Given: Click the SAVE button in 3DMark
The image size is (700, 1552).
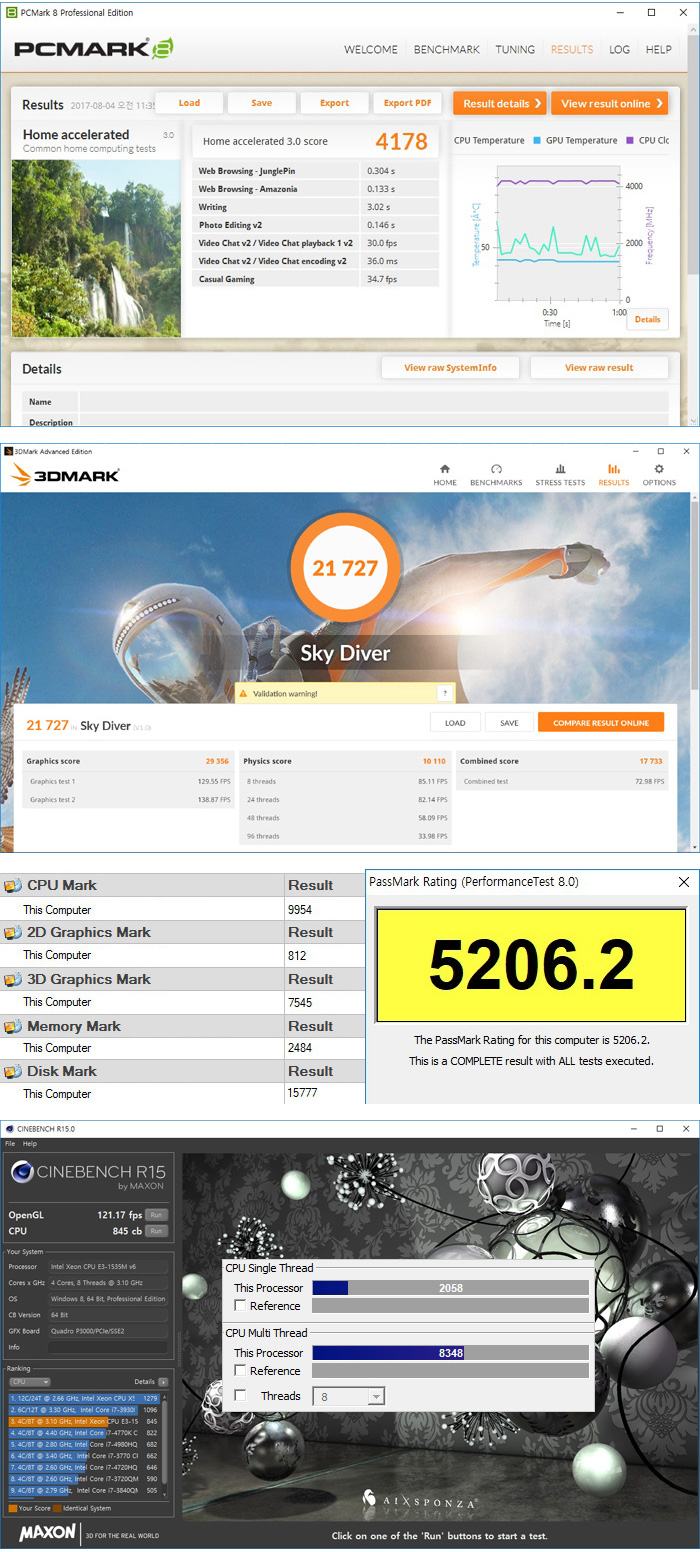Looking at the screenshot, I should click(x=509, y=723).
